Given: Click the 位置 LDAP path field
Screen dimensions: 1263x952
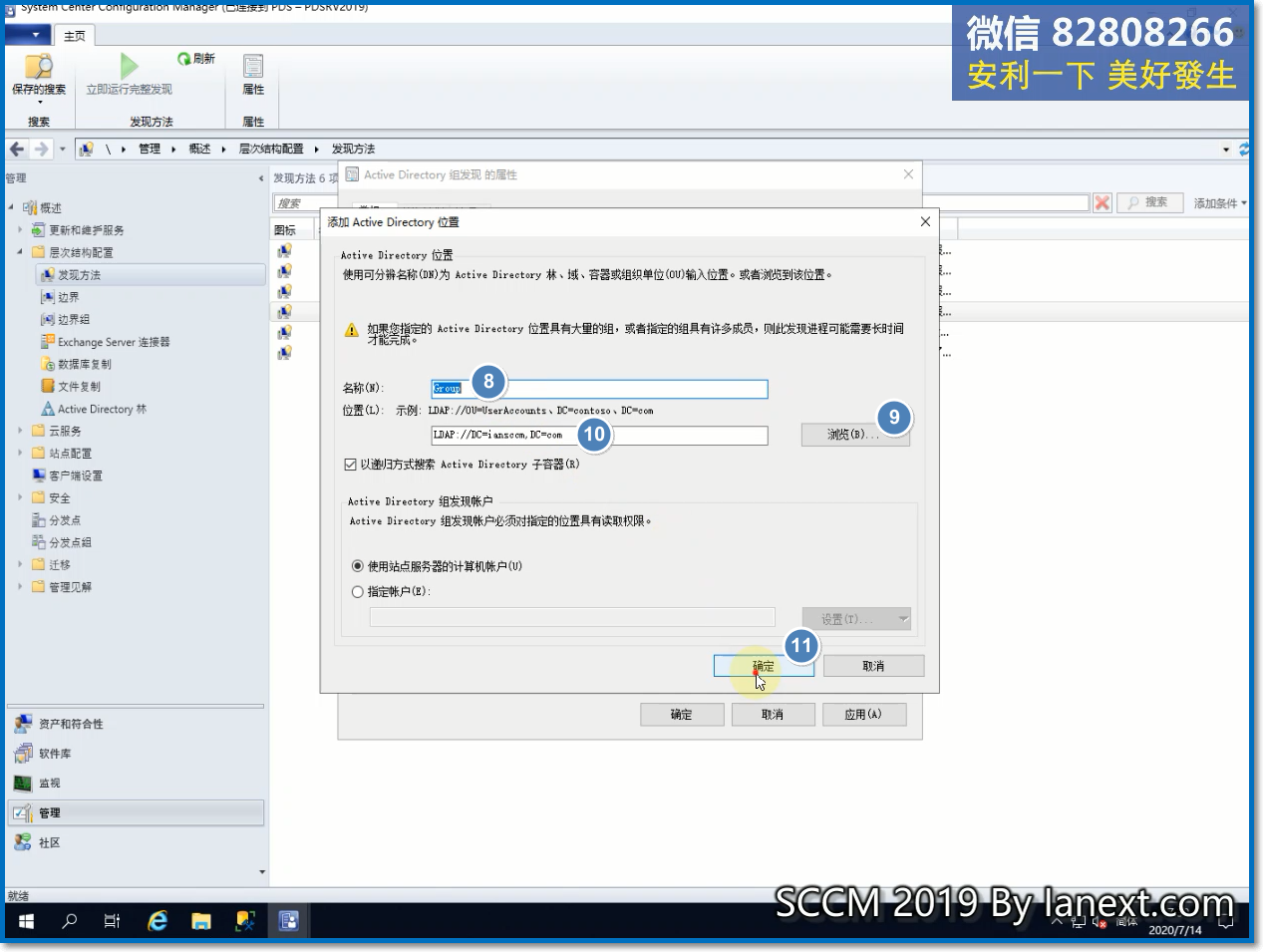Looking at the screenshot, I should [599, 436].
